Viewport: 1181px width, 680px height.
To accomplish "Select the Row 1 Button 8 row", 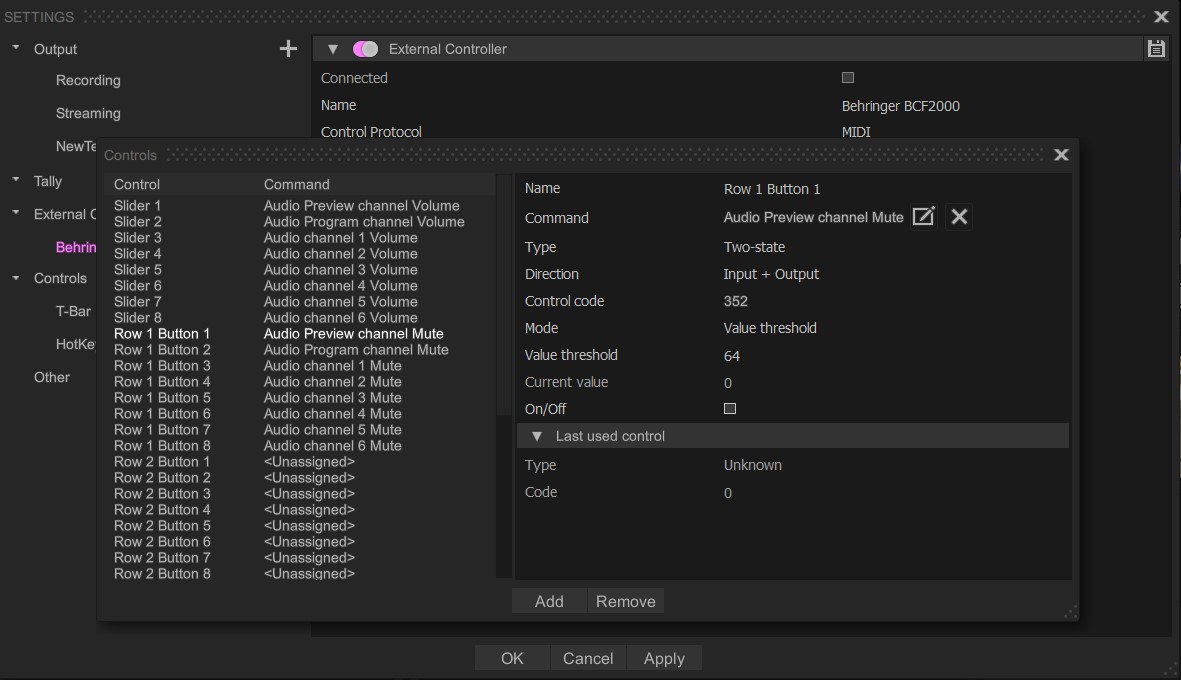I will [x=300, y=446].
